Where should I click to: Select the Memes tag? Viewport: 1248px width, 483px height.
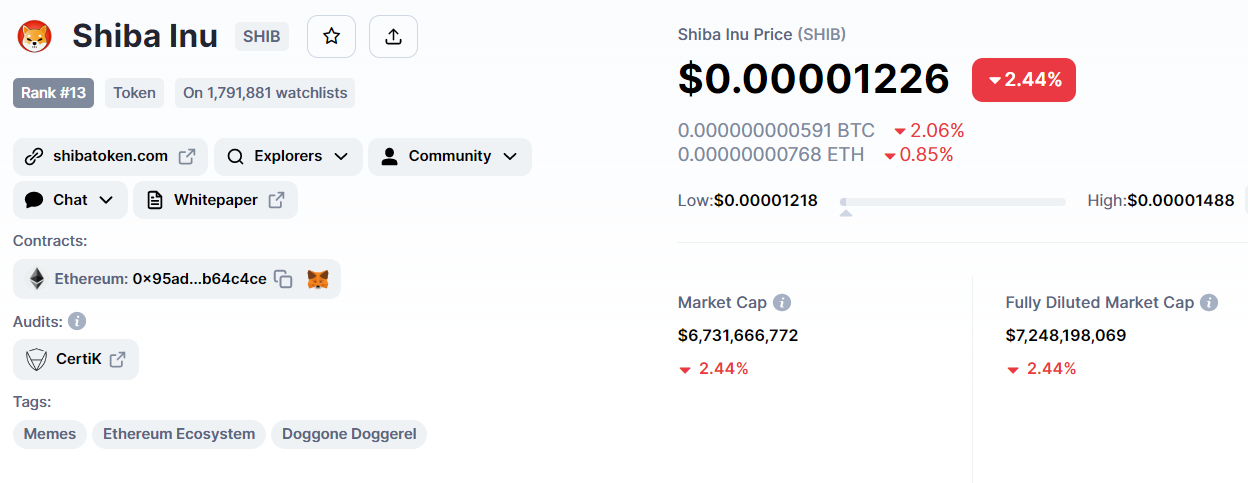tap(50, 434)
